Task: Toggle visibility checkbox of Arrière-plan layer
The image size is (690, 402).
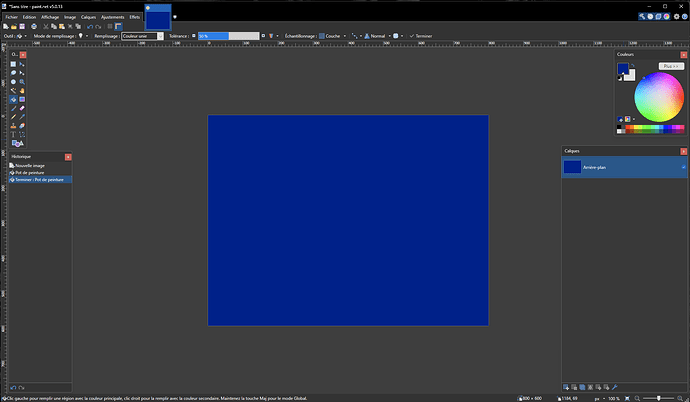Action: 683,167
